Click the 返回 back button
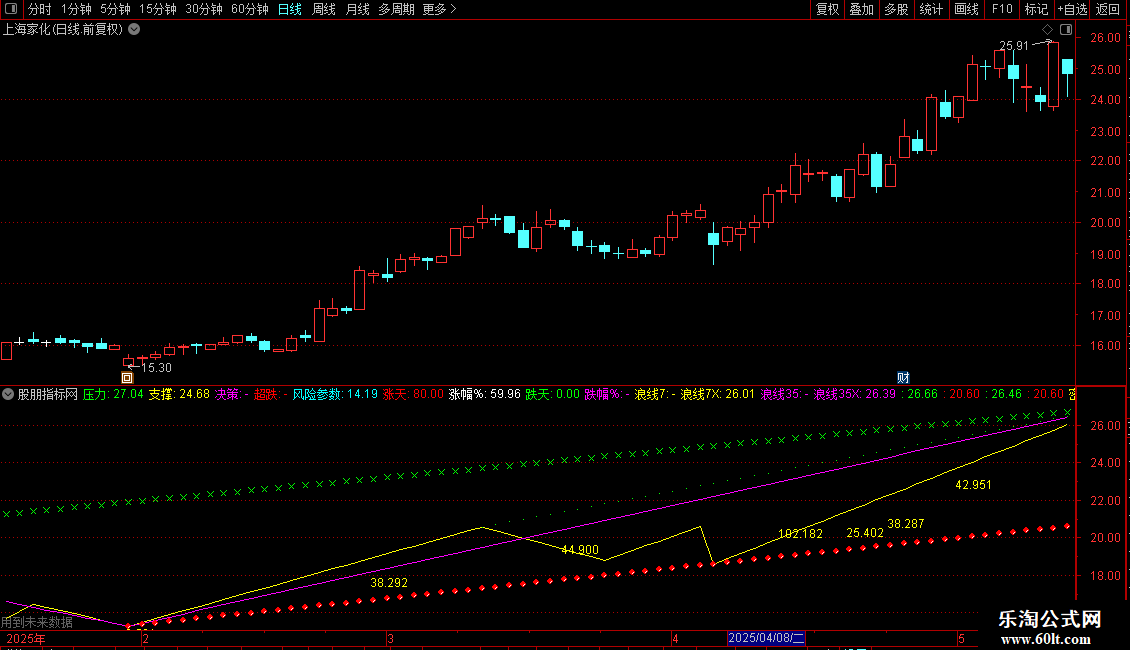Screen dimensions: 1130x650 (1108, 9)
